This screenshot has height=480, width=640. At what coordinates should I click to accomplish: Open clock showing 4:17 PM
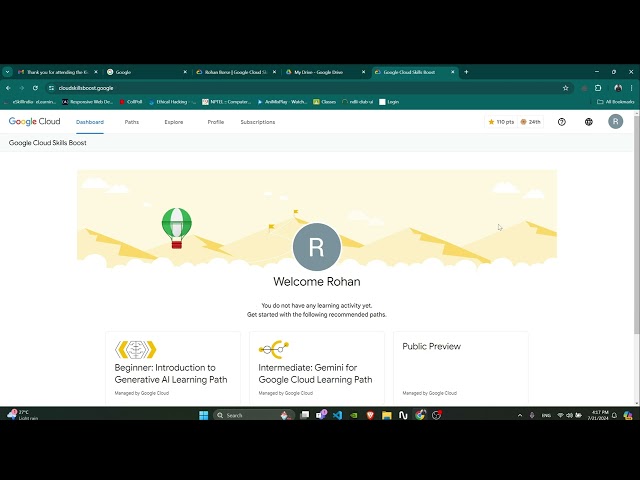[598, 415]
